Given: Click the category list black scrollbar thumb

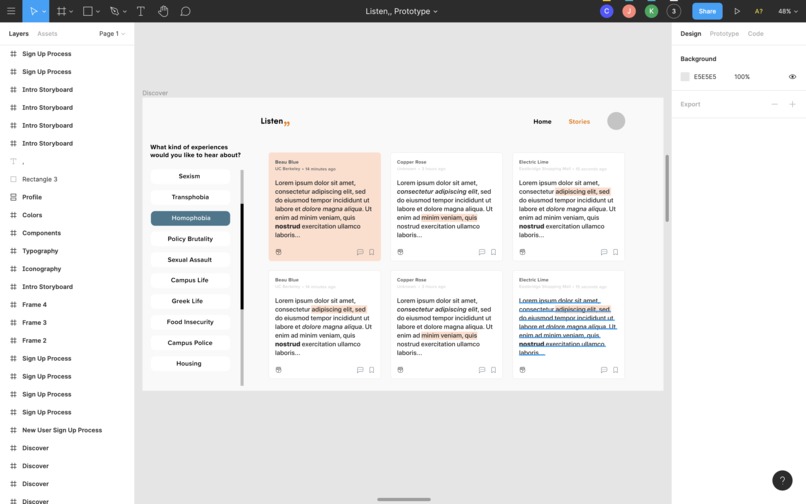Looking at the screenshot, I should pyautogui.click(x=242, y=256).
